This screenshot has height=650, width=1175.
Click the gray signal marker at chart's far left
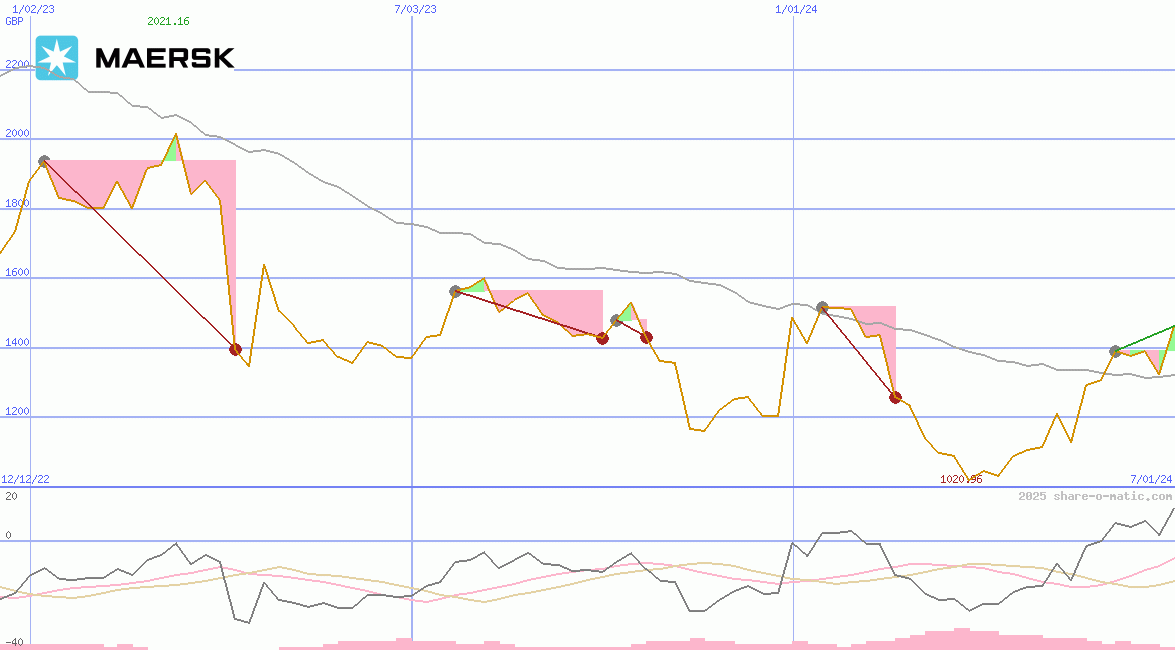tap(44, 161)
